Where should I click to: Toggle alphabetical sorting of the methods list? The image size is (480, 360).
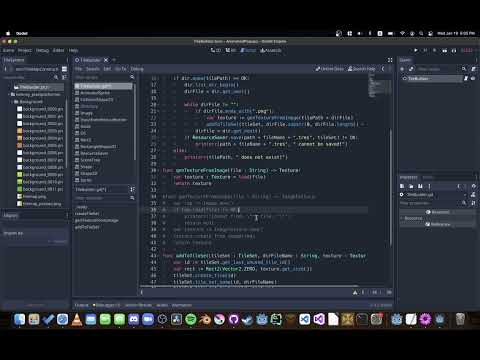coord(132,189)
